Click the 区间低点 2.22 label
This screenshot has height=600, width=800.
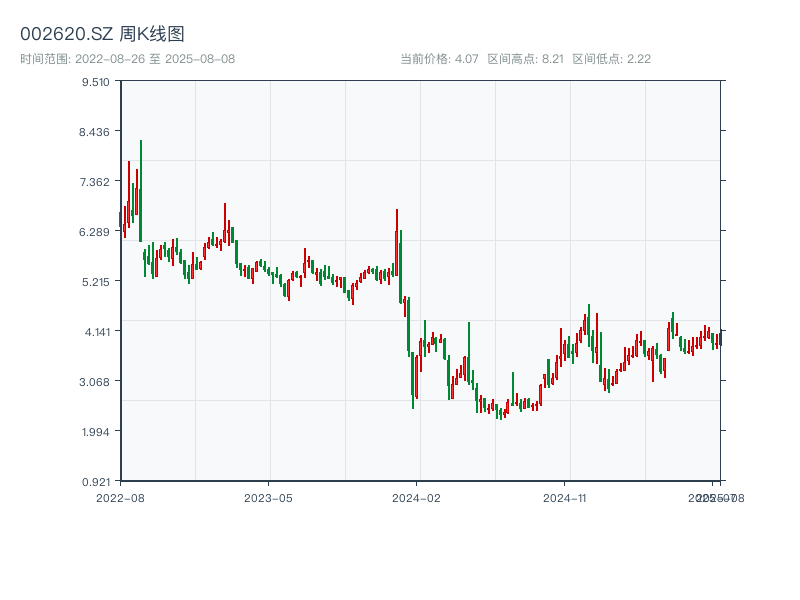point(611,59)
